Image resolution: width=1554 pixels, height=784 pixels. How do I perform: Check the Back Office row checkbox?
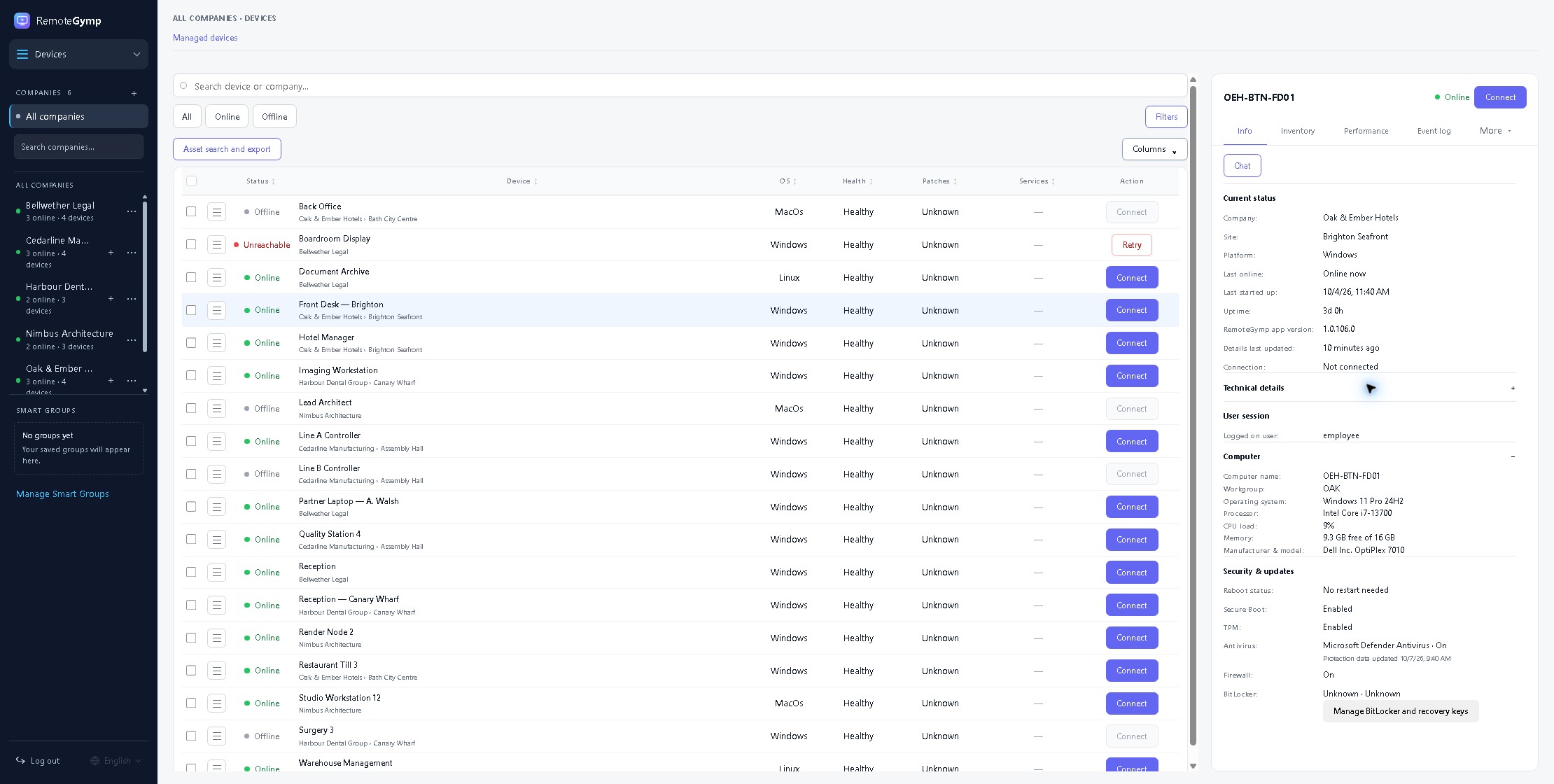tap(191, 211)
